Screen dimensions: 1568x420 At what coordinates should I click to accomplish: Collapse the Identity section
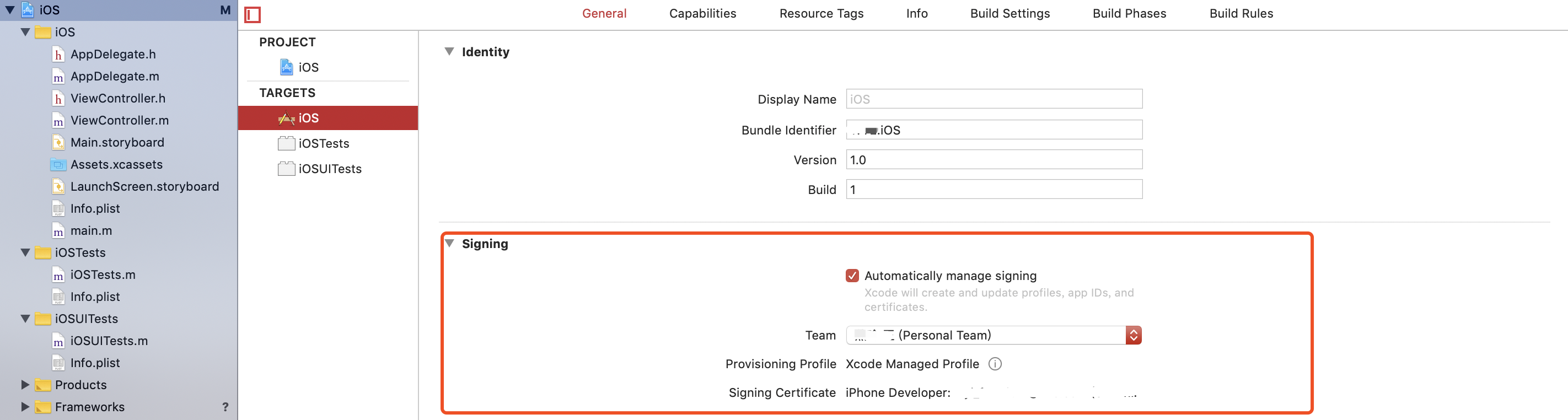tap(449, 52)
